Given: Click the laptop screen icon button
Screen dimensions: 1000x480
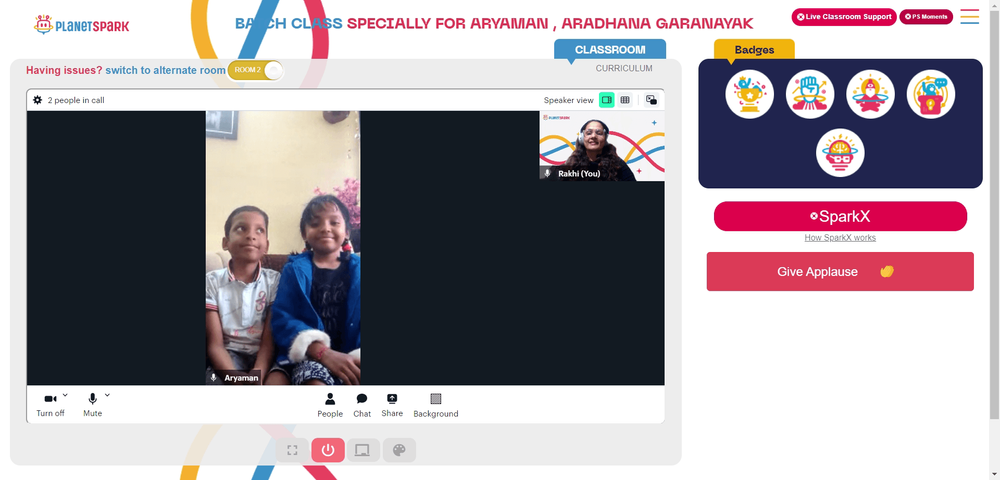Looking at the screenshot, I should pos(363,450).
